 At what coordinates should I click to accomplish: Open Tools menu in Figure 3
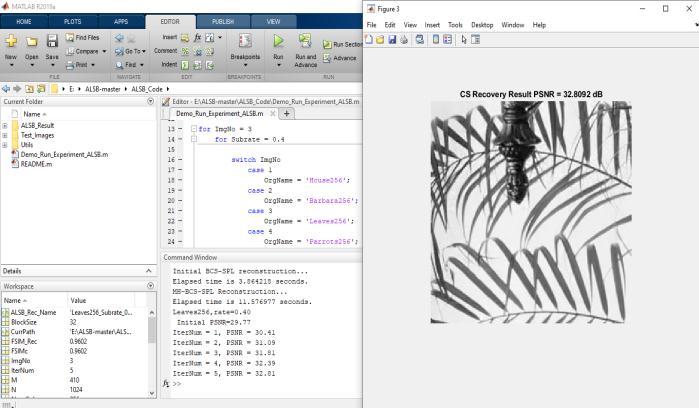tap(455, 25)
